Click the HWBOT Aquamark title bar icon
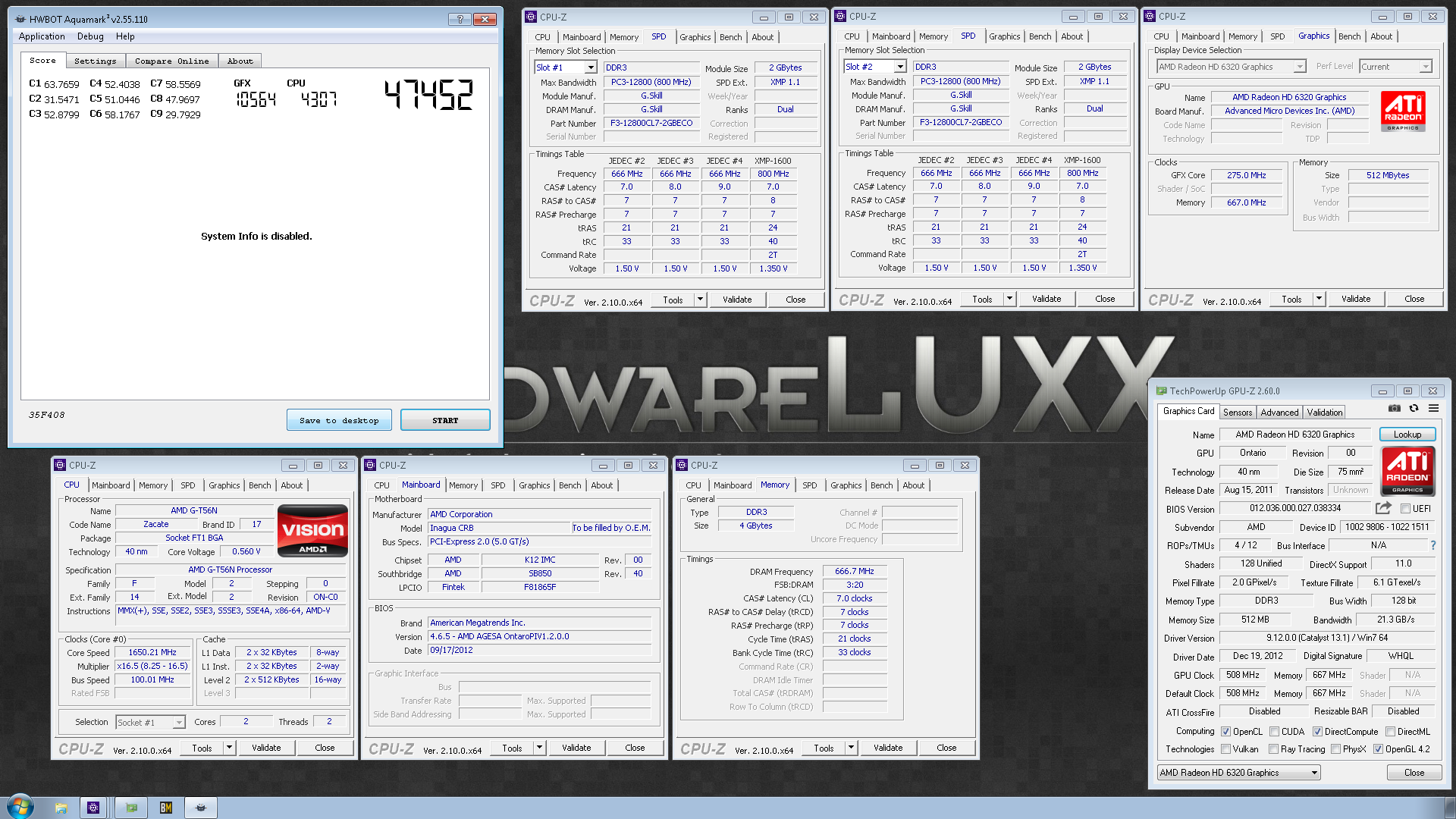This screenshot has height=819, width=1456. 20,19
